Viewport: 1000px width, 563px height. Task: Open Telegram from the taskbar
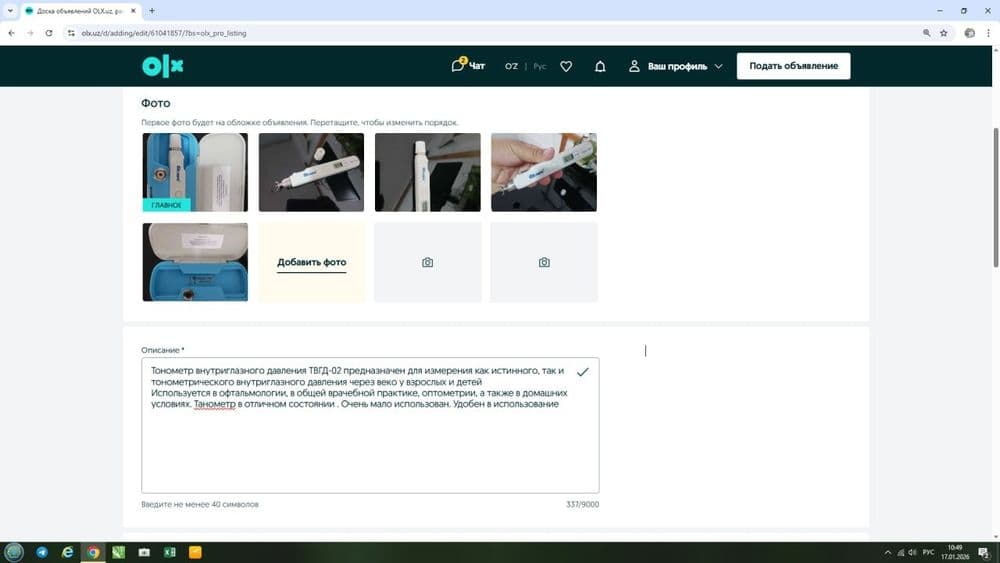coord(42,552)
